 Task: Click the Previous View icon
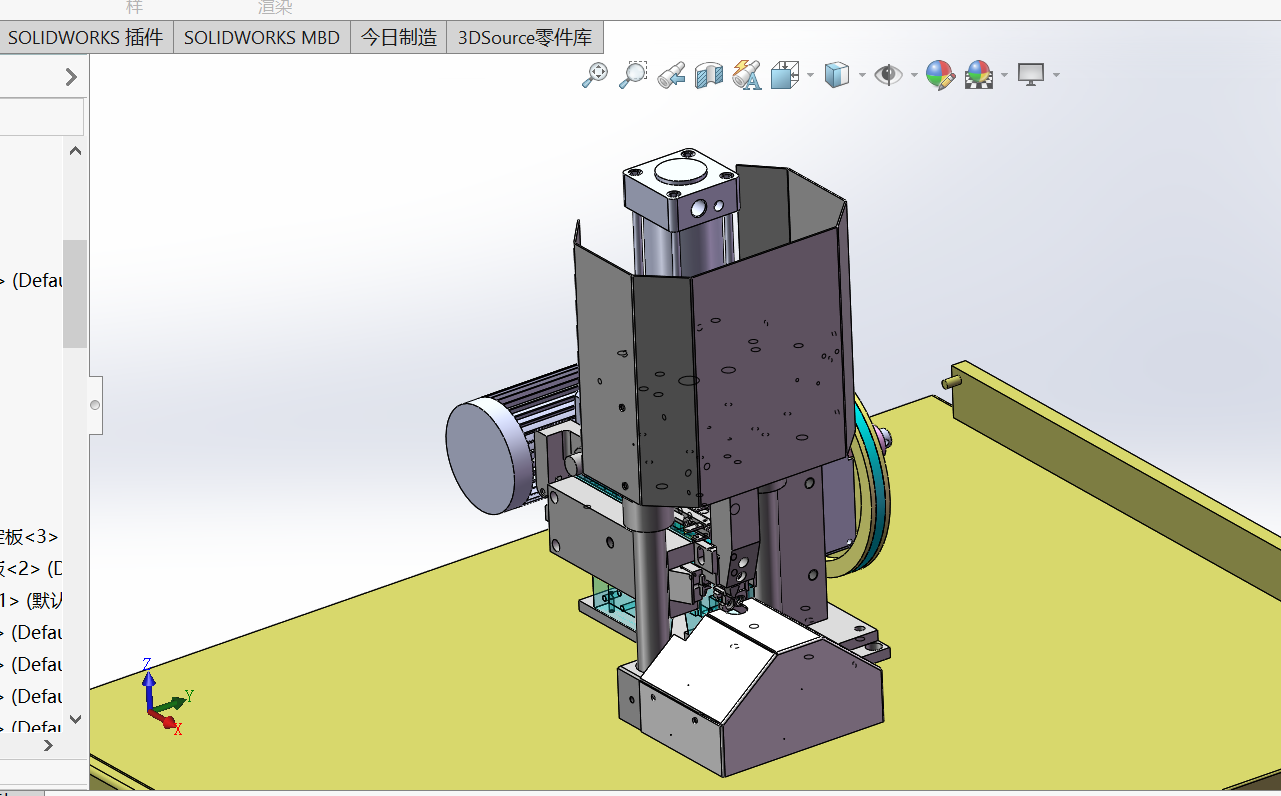[x=670, y=75]
